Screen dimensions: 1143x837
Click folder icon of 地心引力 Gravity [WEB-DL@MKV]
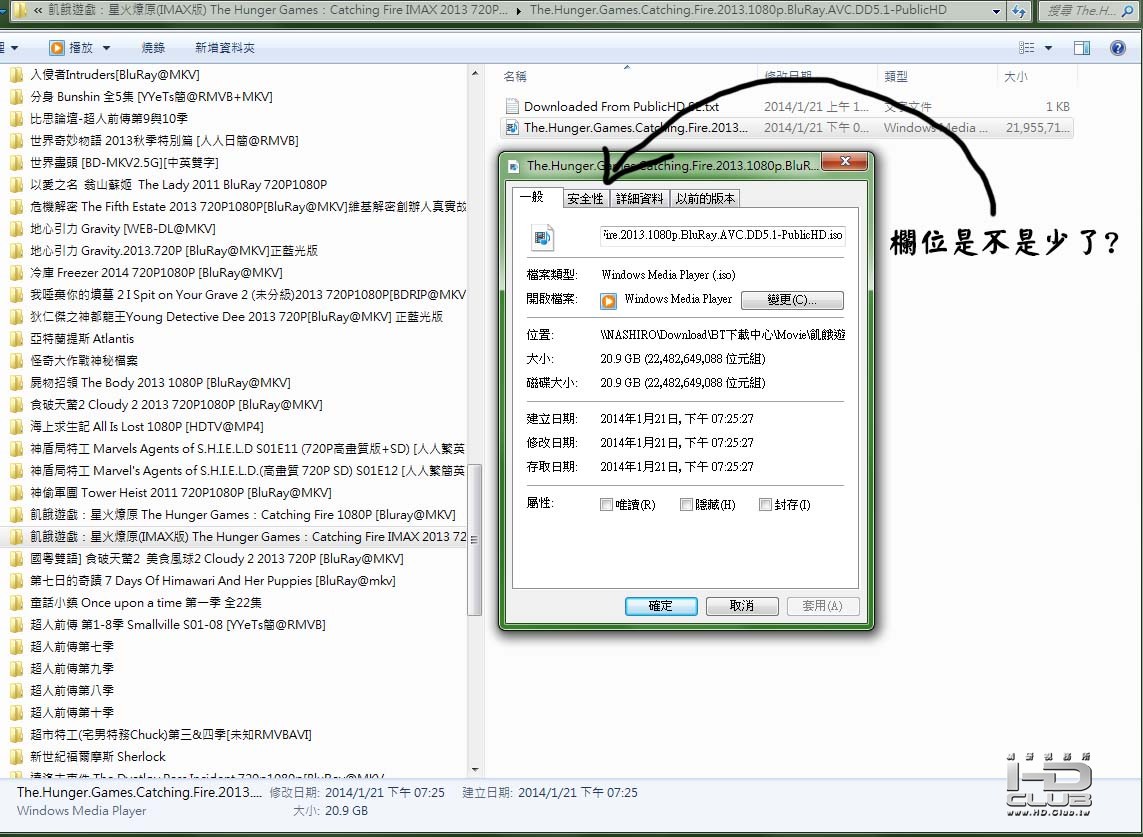tap(16, 229)
